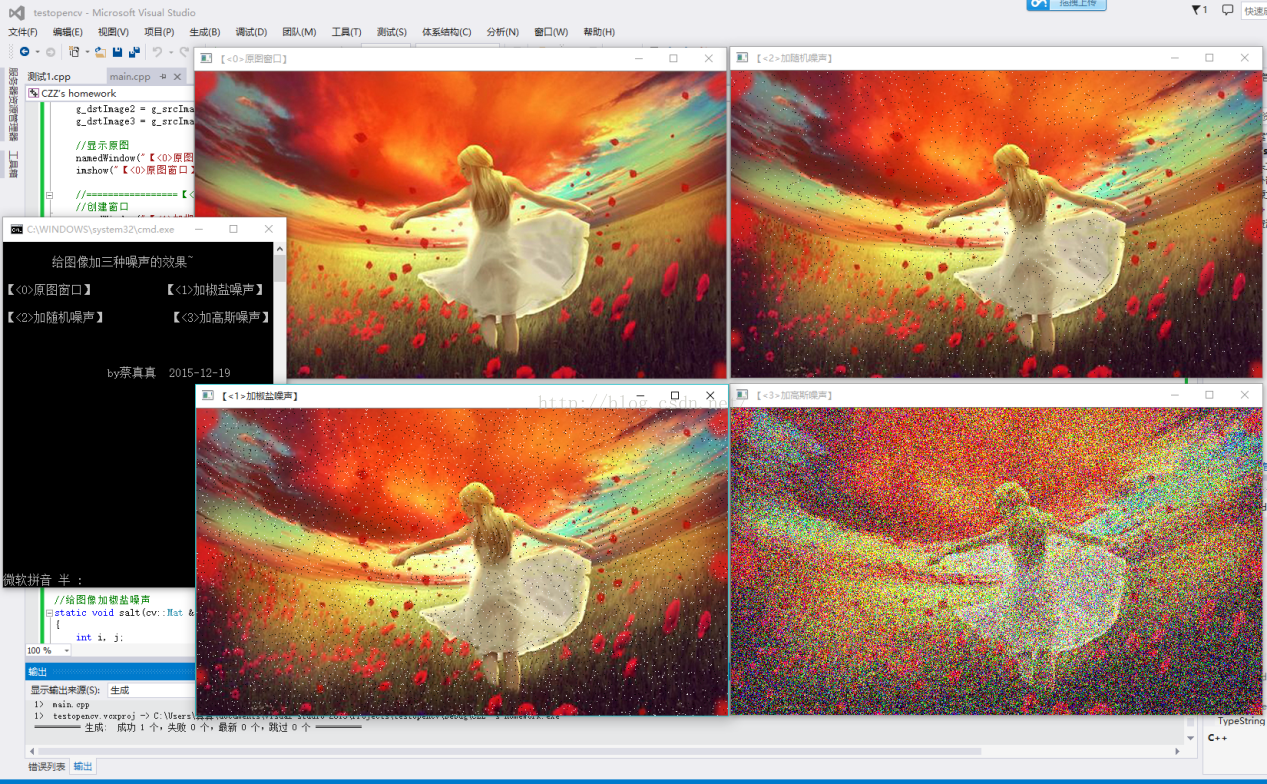Screen dimensions: 1267x784
Task: Open the New Project dropdown arrow
Action: click(x=87, y=51)
